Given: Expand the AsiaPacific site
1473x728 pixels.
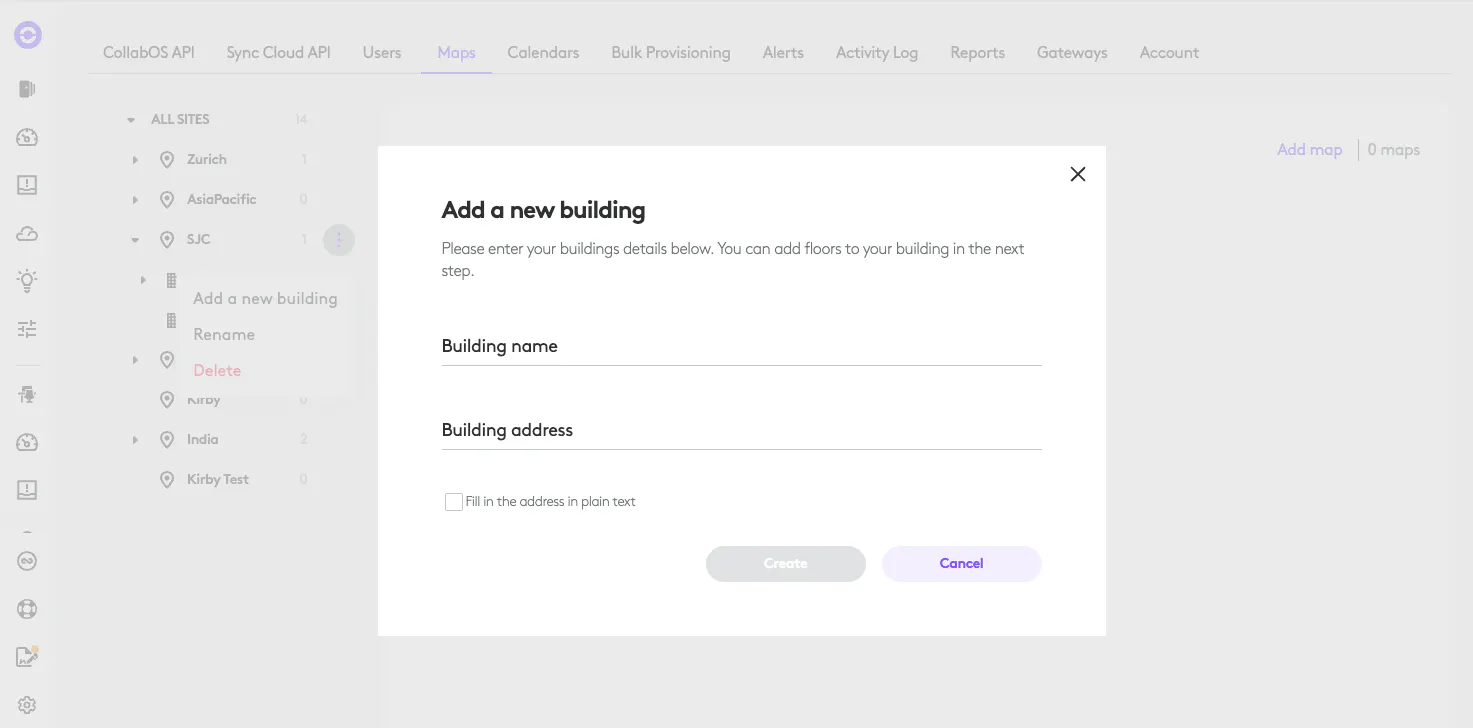Looking at the screenshot, I should tap(135, 200).
